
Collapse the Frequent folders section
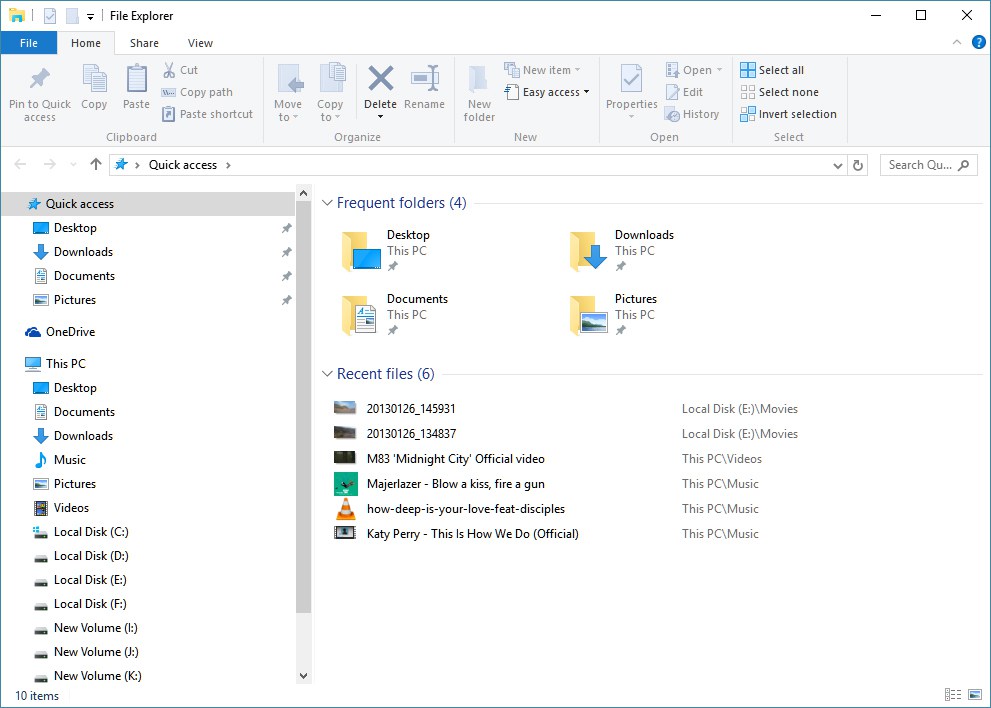[x=327, y=203]
